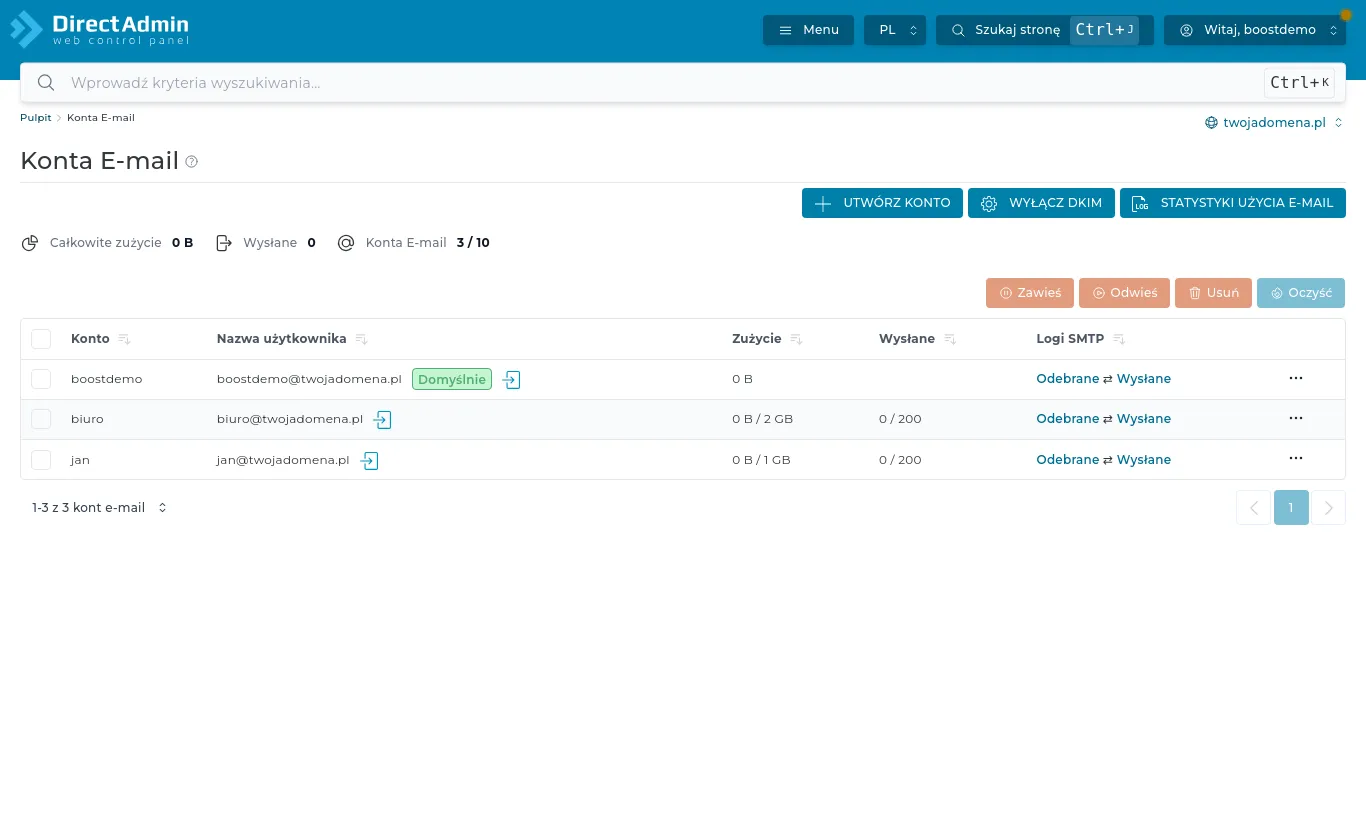Go to the Pulpit breadcrumb
The width and height of the screenshot is (1366, 820).
pyautogui.click(x=36, y=118)
